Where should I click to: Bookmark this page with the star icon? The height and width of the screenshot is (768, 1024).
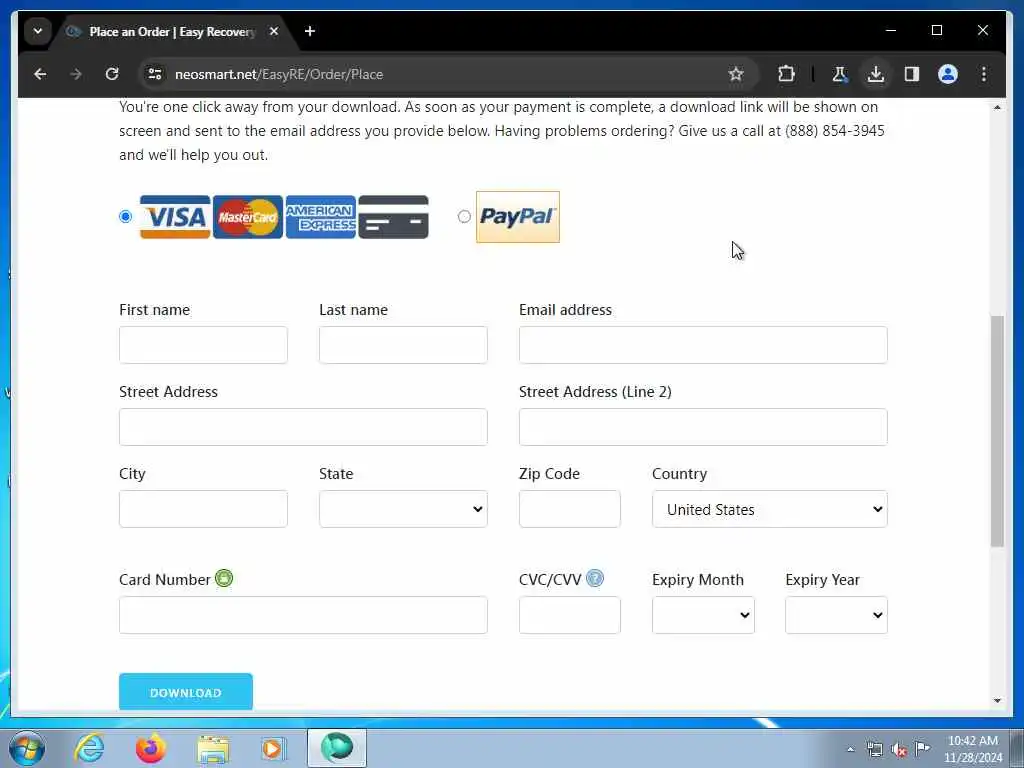(x=736, y=74)
